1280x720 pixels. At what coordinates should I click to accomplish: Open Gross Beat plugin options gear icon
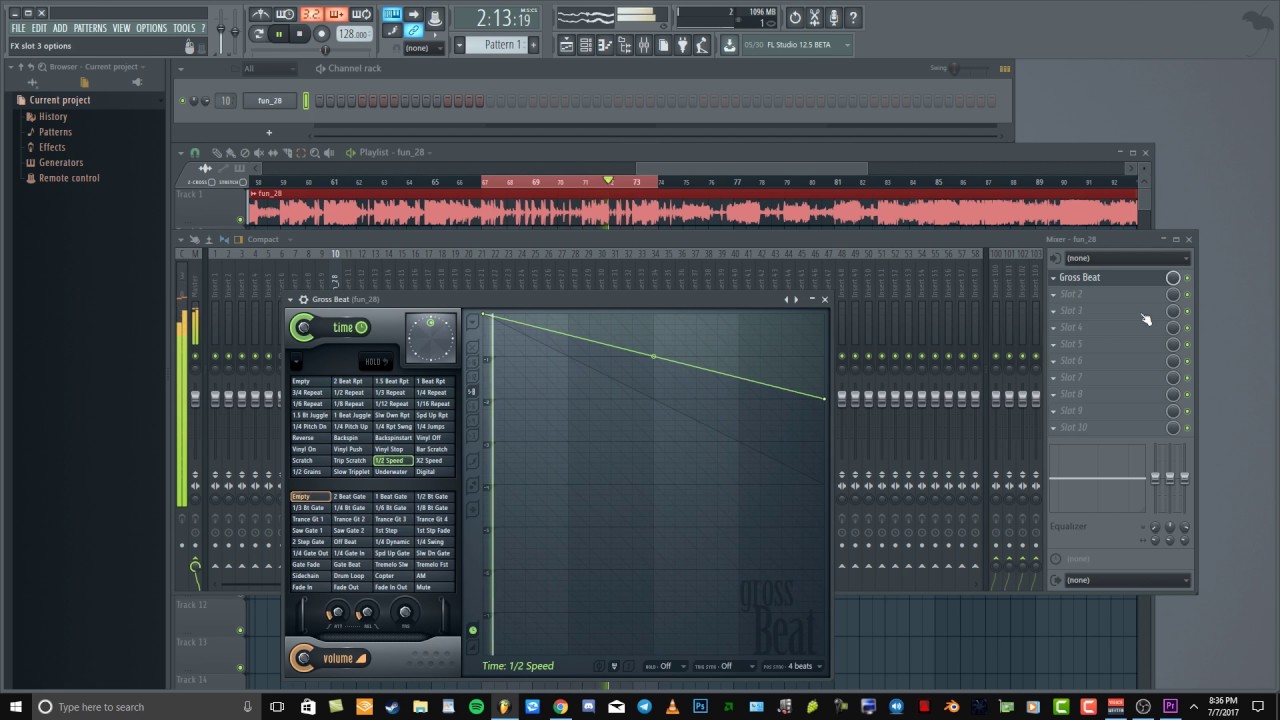tap(304, 300)
